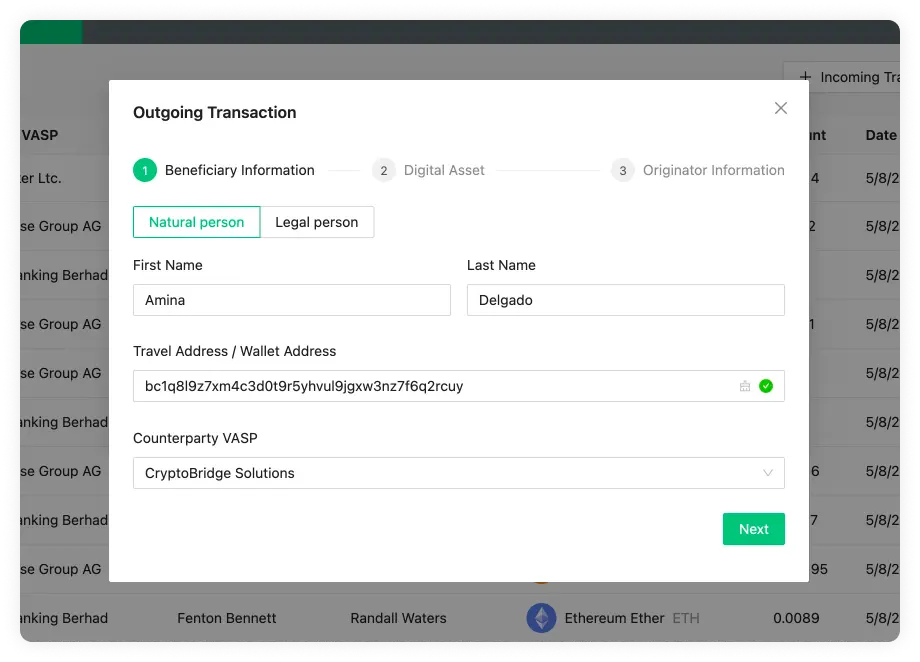Close the Outgoing Transaction dialog
The width and height of the screenshot is (920, 662).
[781, 108]
